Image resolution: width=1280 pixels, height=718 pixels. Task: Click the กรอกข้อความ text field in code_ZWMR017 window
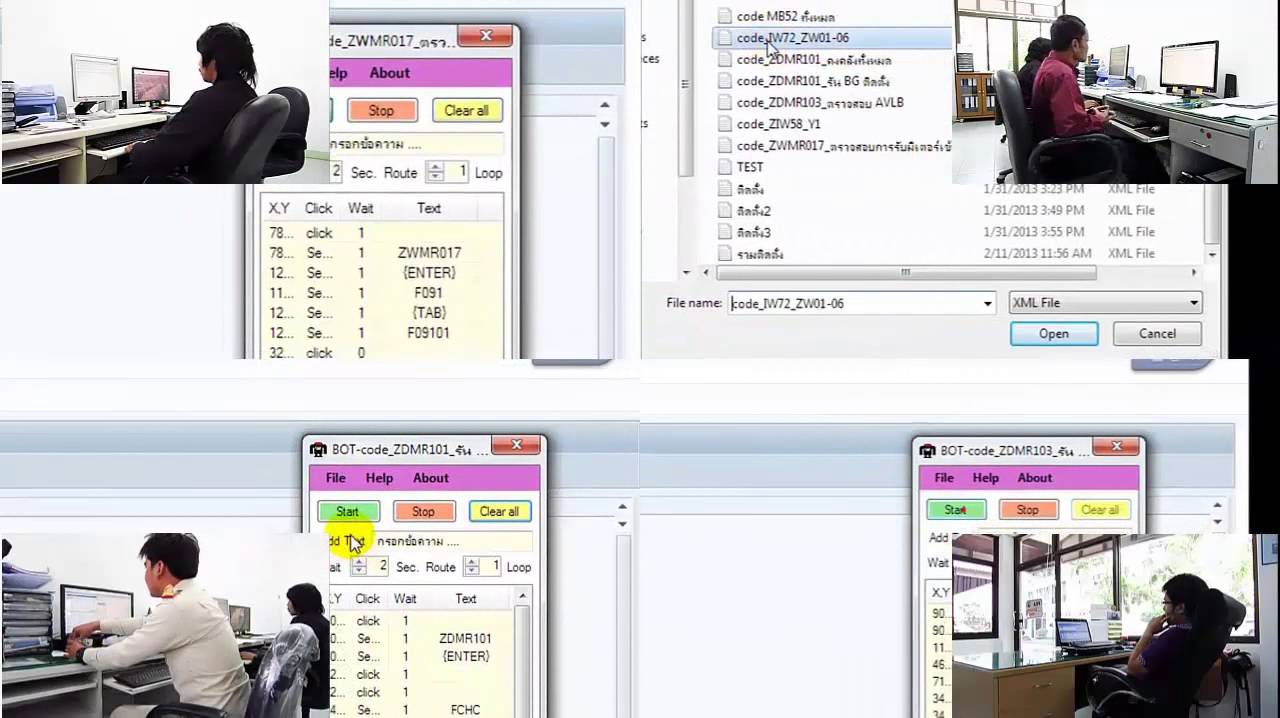(417, 144)
